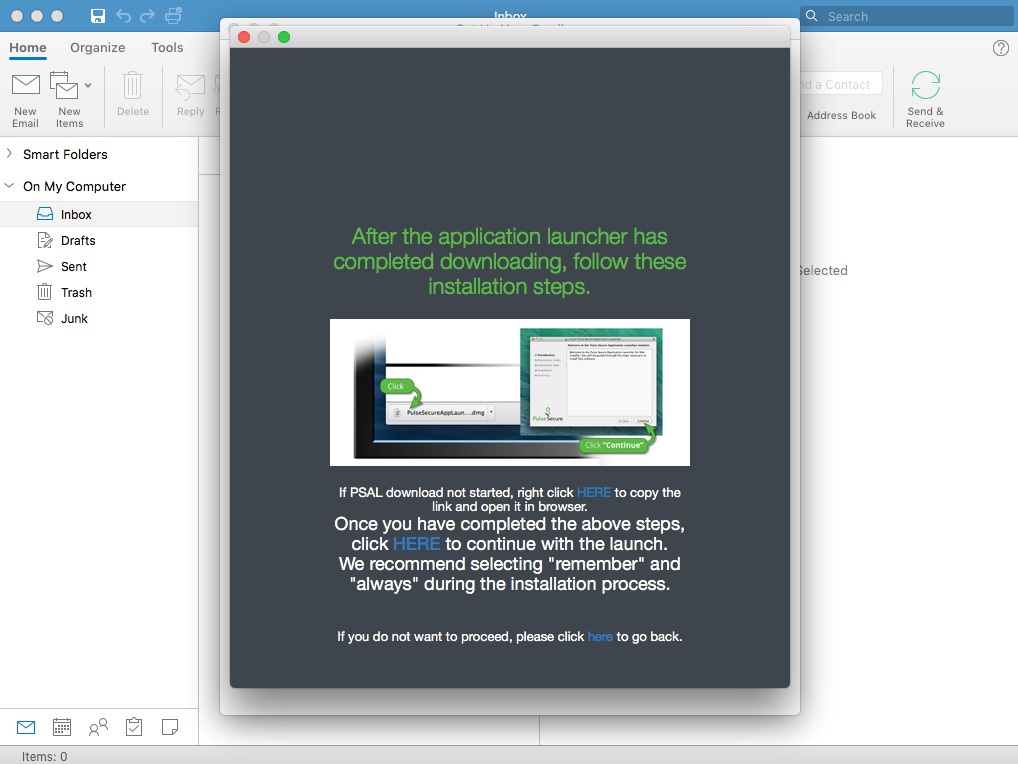Run Send & Receive sync
This screenshot has height=764, width=1018.
click(x=925, y=99)
